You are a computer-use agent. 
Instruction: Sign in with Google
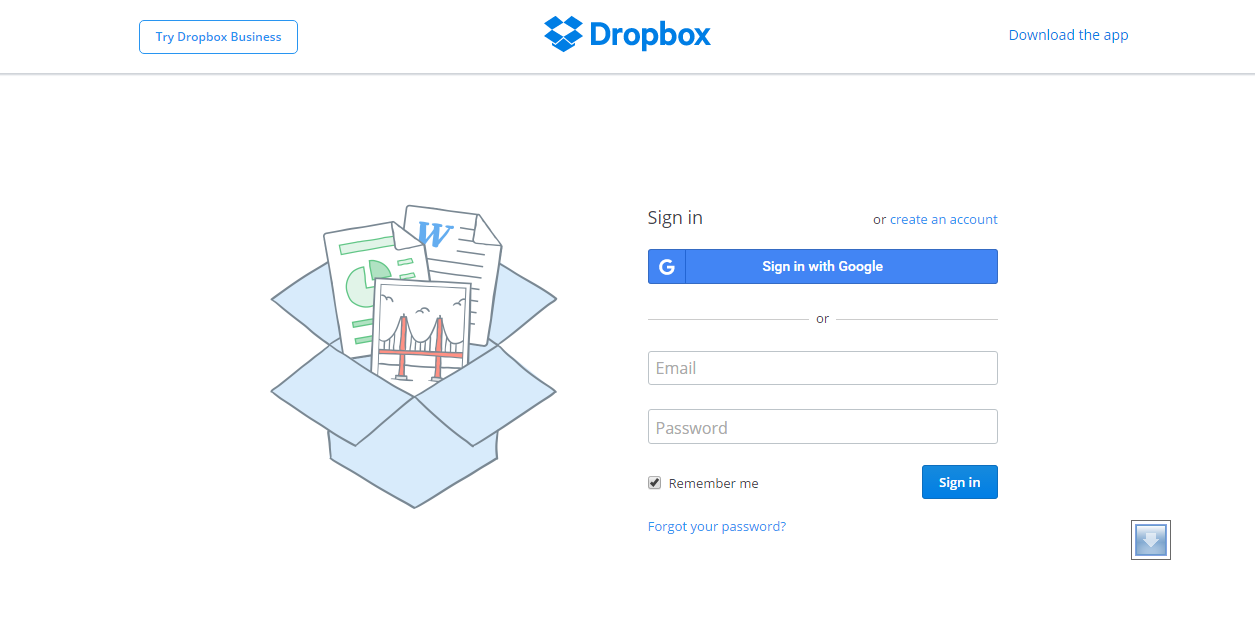click(823, 267)
